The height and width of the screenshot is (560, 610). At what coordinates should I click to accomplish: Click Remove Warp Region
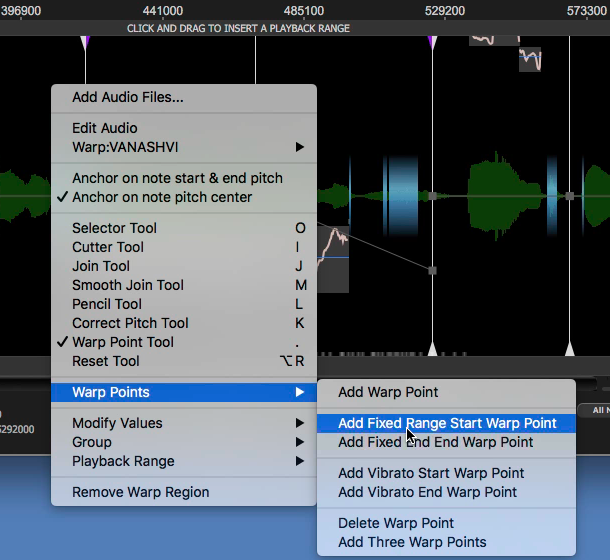141,492
